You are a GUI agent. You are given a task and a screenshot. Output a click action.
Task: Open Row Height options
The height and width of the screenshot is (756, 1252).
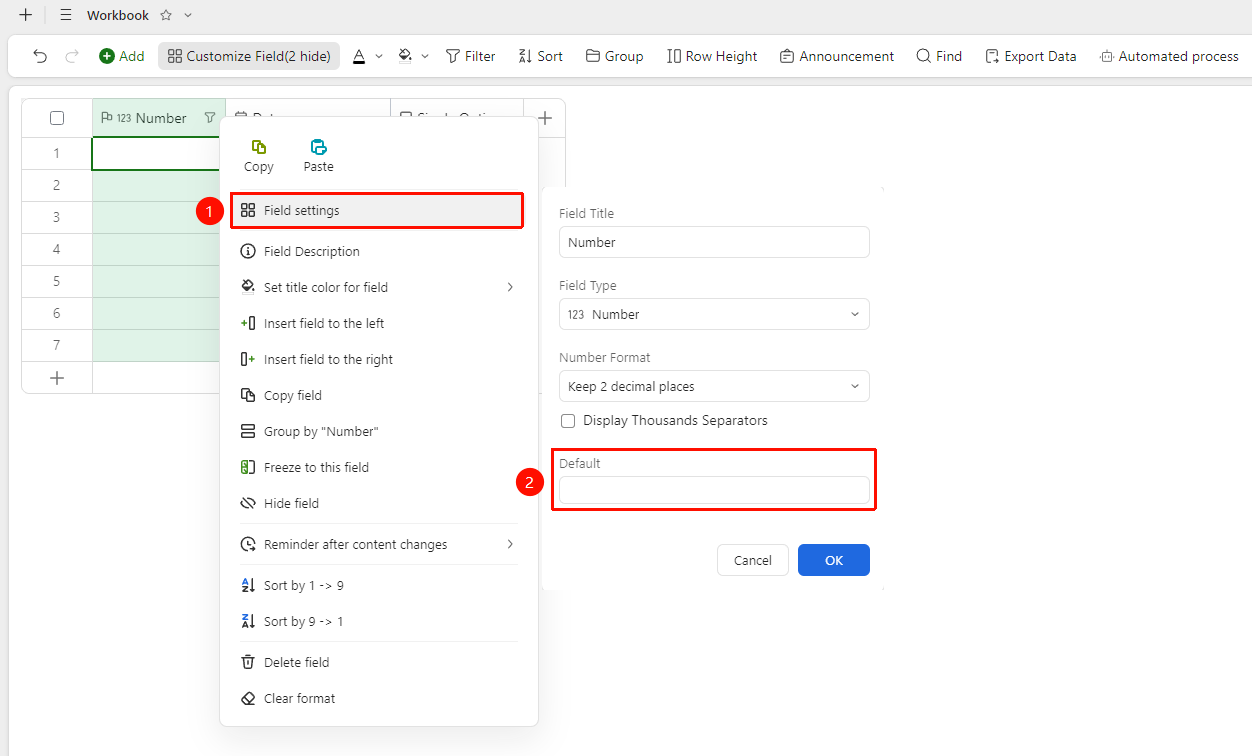click(x=712, y=56)
